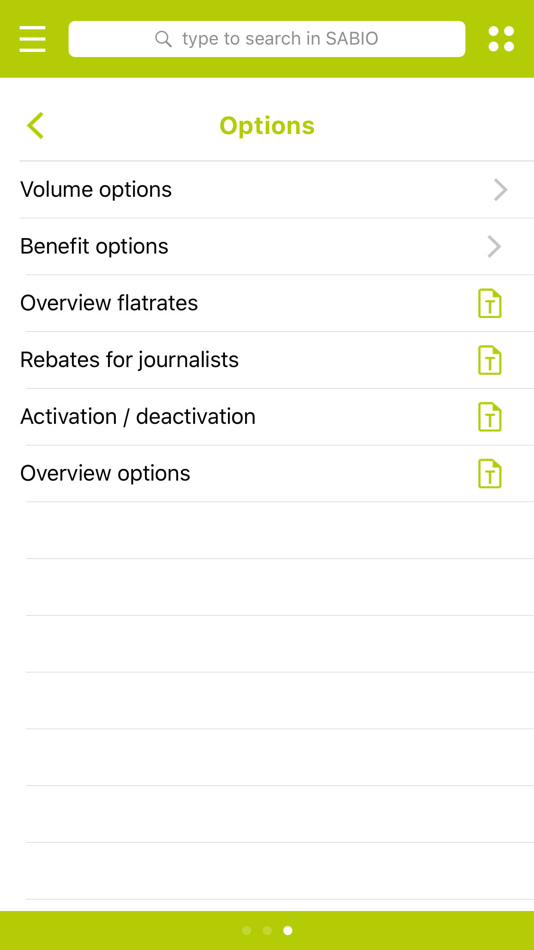Image resolution: width=534 pixels, height=950 pixels.
Task: Tap the magnifier icon in search bar
Action: 163,39
